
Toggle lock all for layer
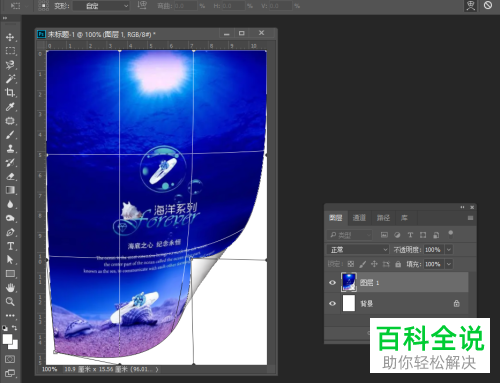click(398, 264)
